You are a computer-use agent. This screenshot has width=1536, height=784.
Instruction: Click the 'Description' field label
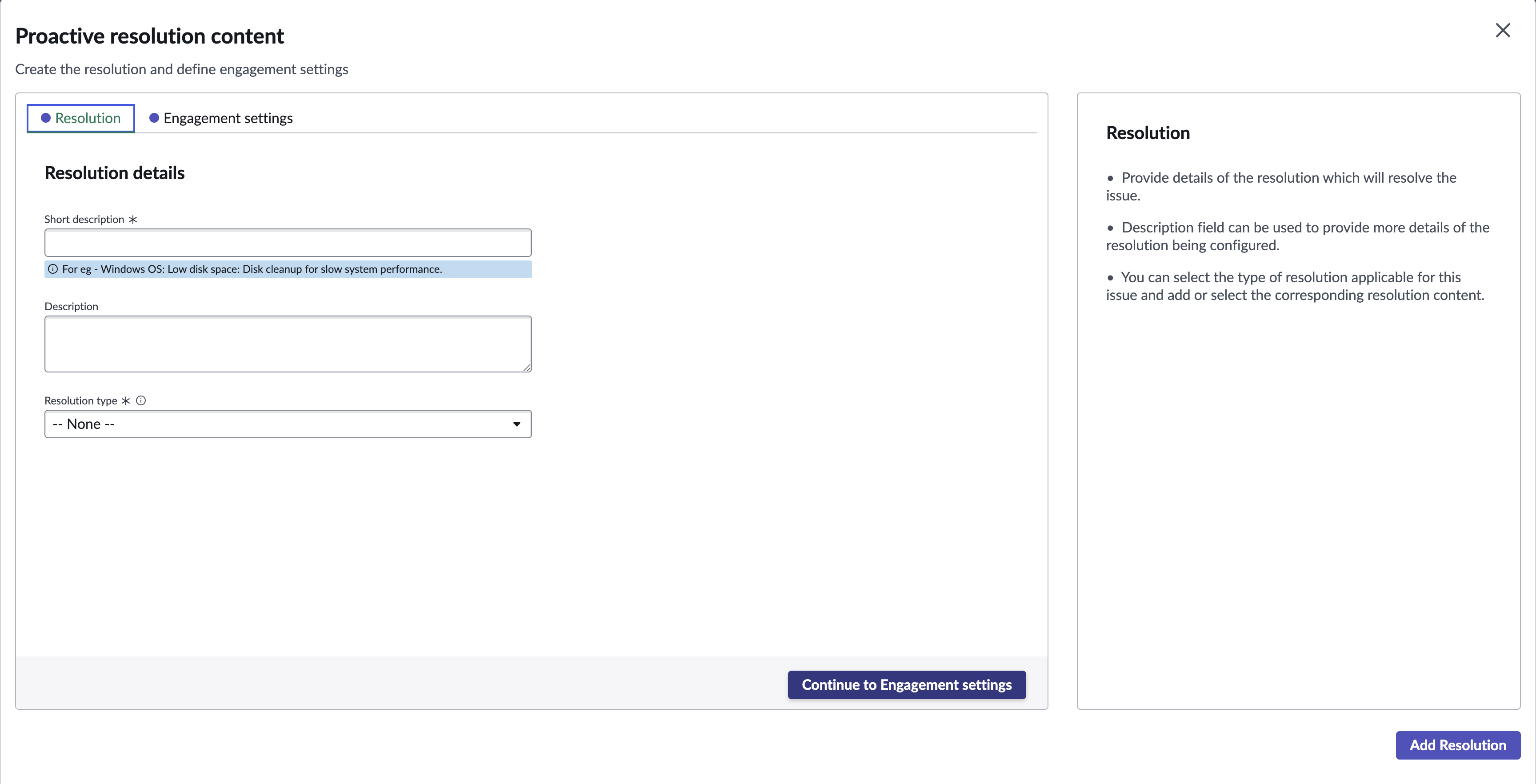[x=71, y=307]
